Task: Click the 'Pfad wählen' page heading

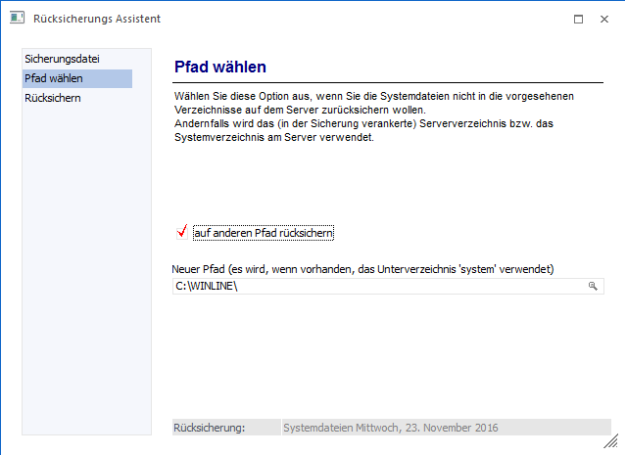Action: click(x=220, y=68)
